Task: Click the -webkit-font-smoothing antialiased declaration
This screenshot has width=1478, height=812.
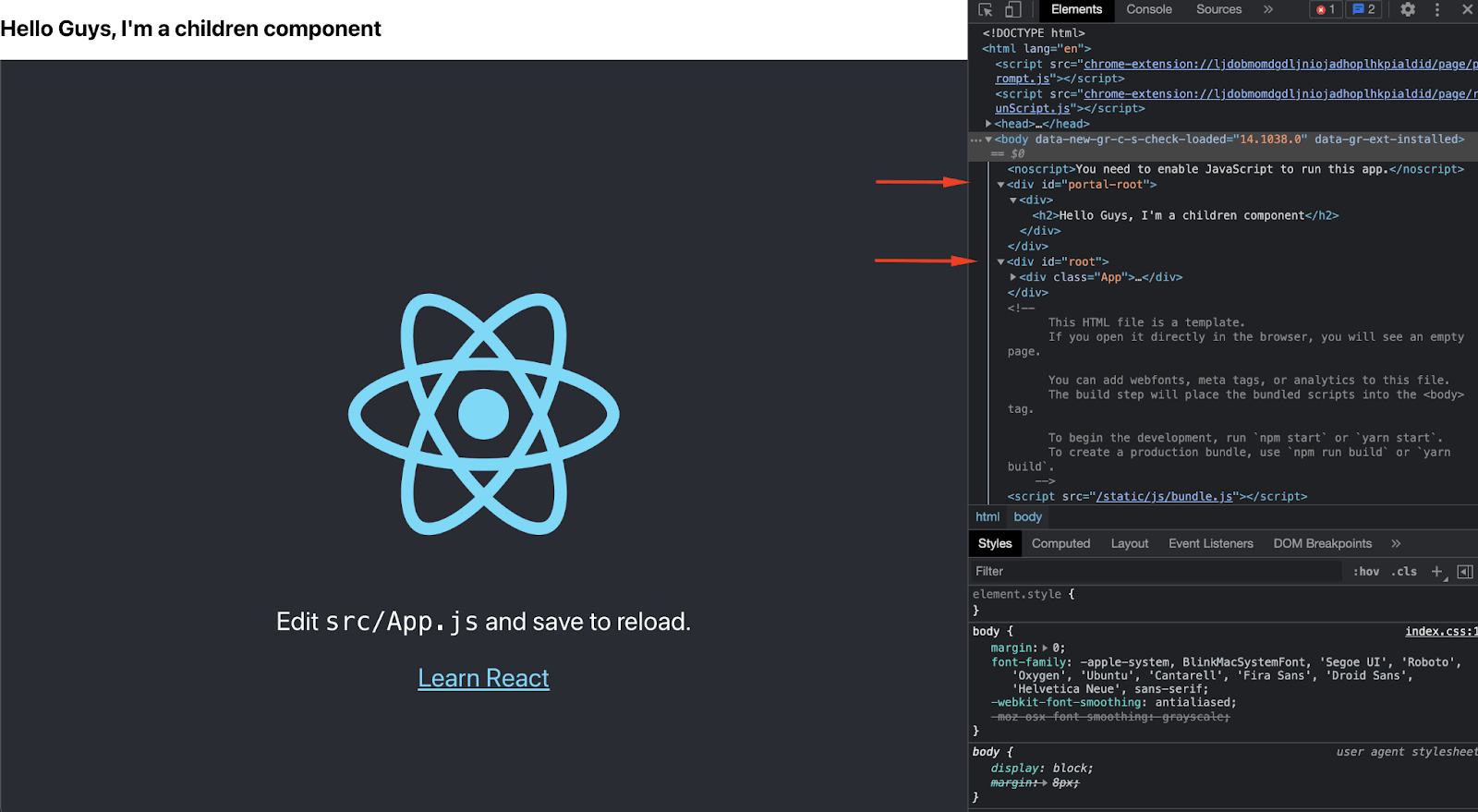Action: click(1113, 703)
